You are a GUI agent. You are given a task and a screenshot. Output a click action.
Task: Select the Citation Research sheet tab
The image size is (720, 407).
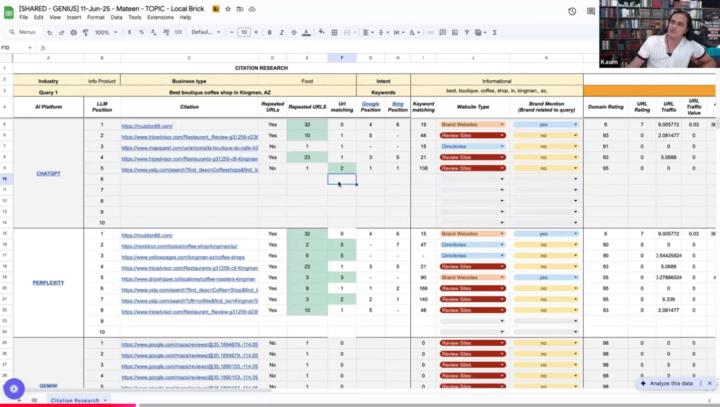[78, 400]
